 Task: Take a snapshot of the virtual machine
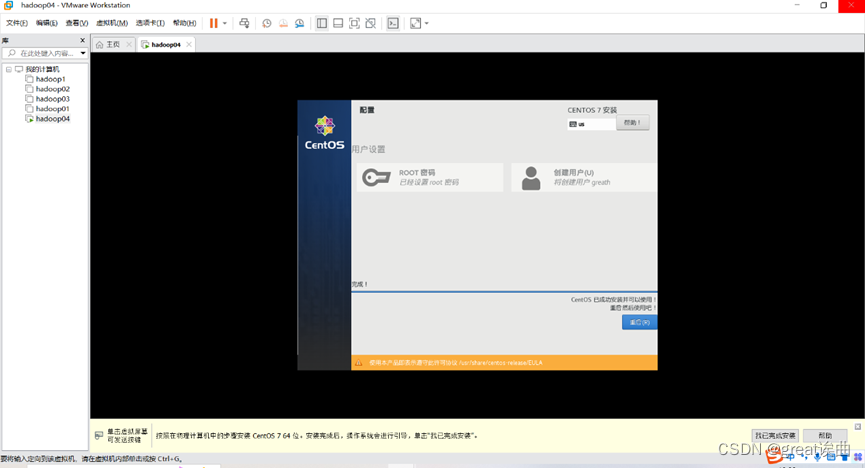pos(266,23)
